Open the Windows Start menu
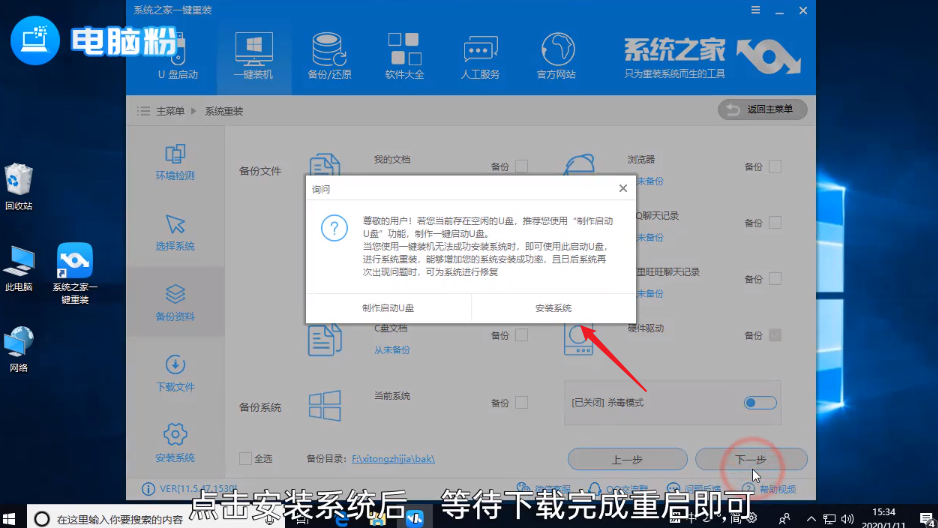This screenshot has width=938, height=528. coord(10,518)
